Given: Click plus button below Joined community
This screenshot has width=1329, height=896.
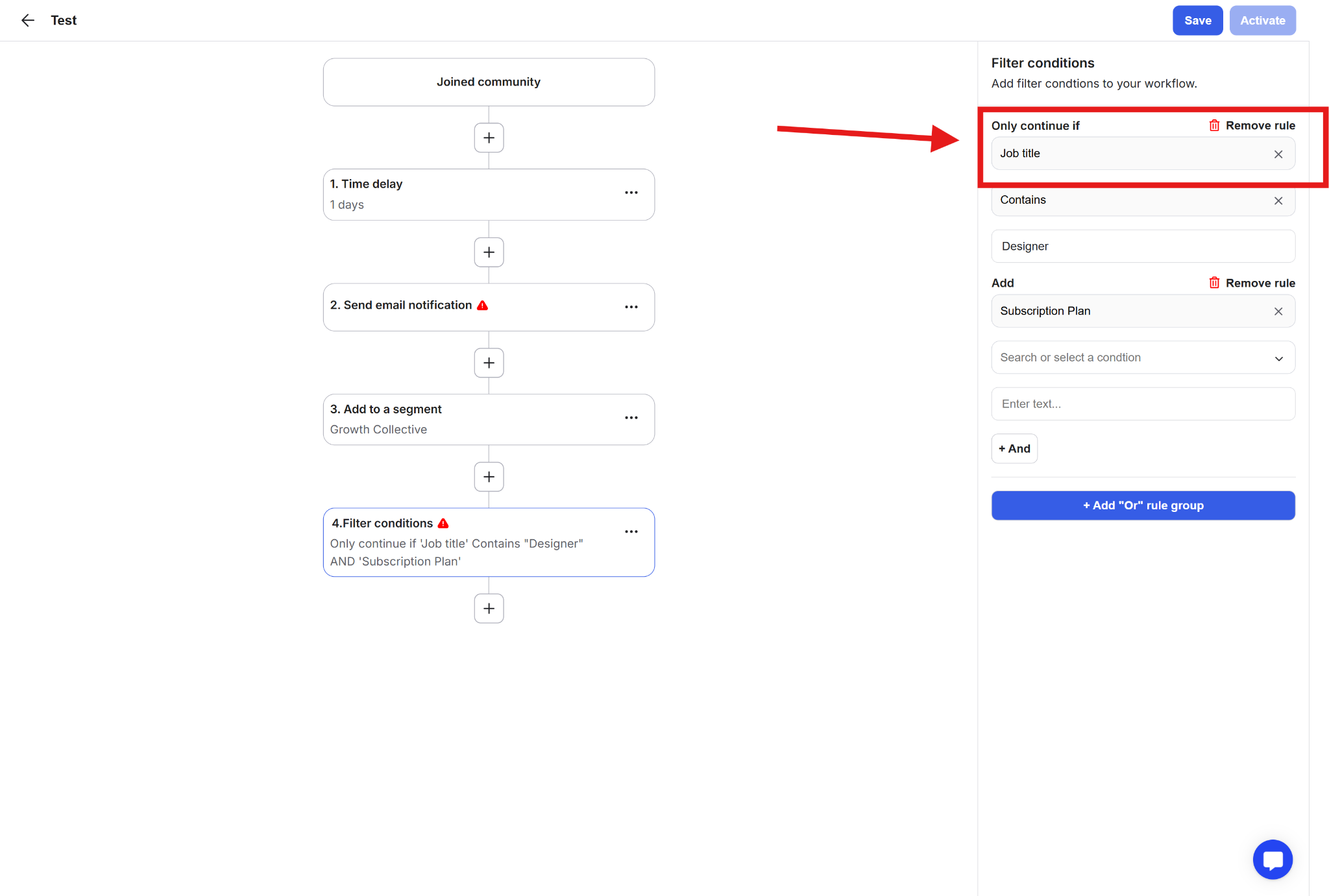Looking at the screenshot, I should [x=489, y=138].
